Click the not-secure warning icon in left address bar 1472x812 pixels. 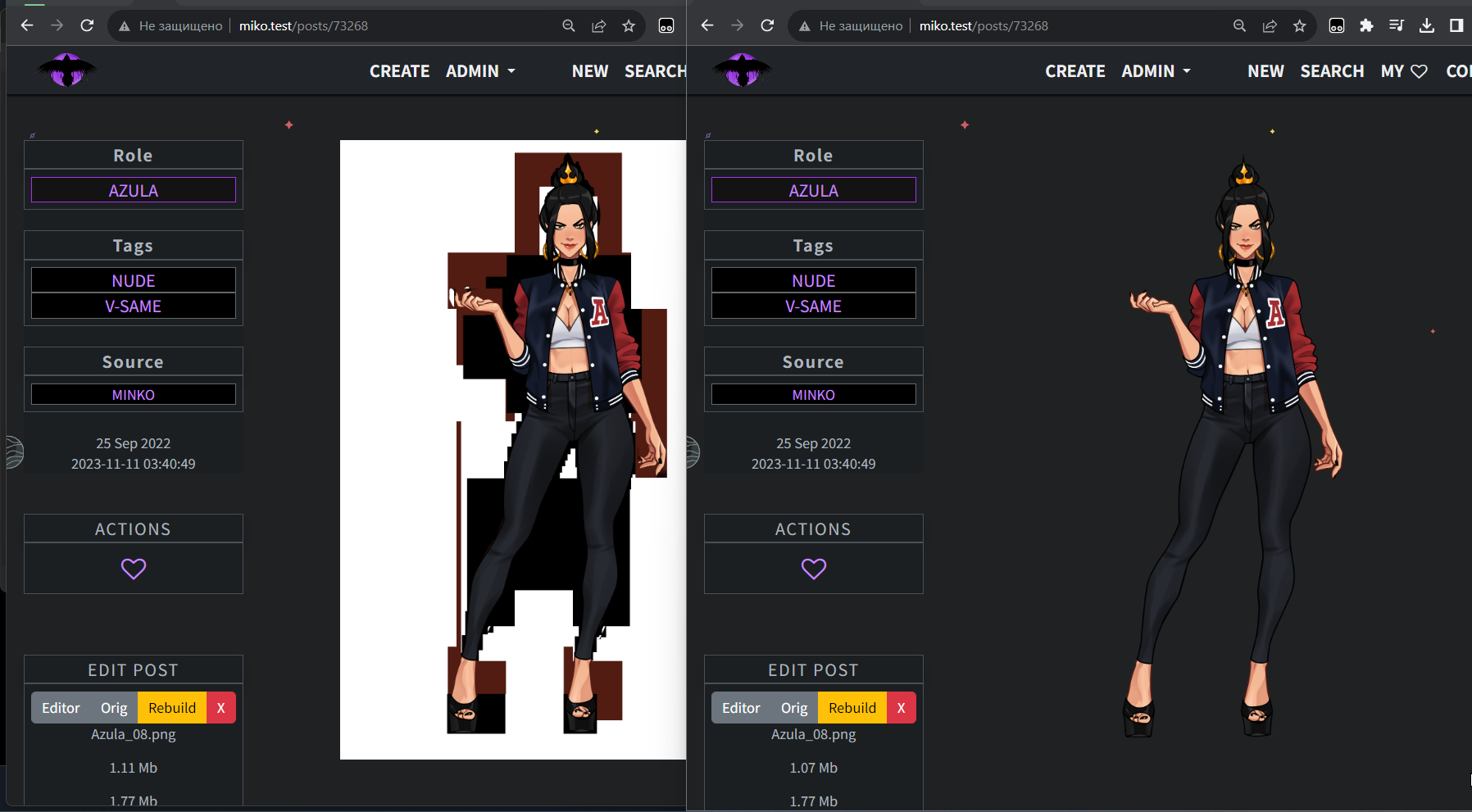point(125,26)
